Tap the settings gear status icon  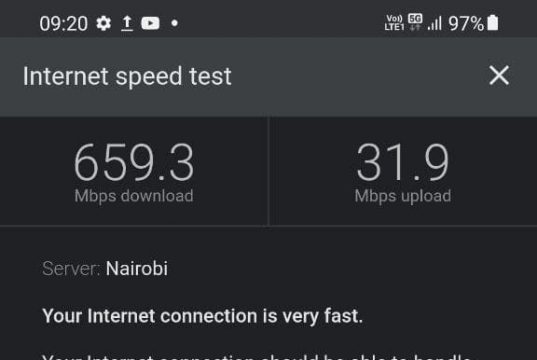tap(103, 23)
